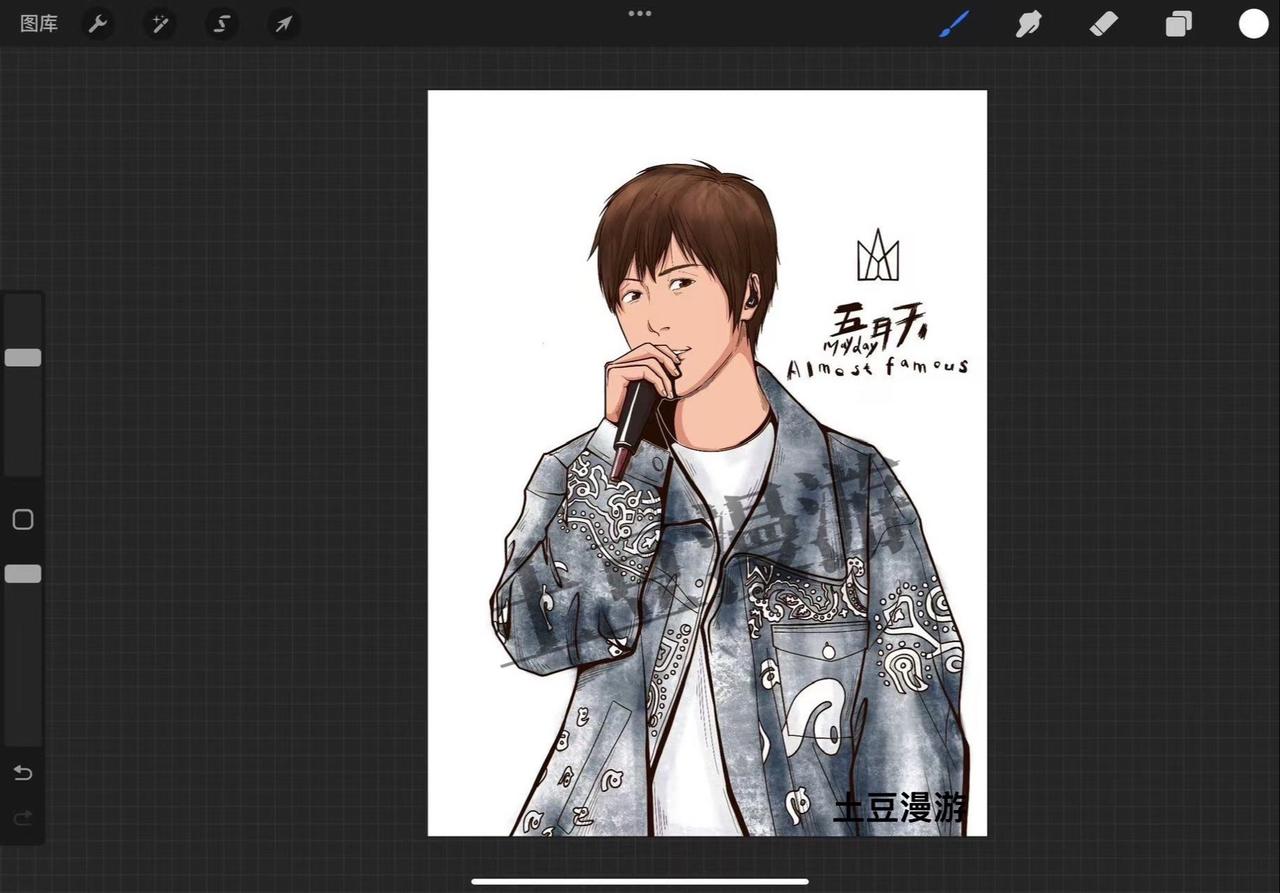Select the Eraser tool
1280x893 pixels.
click(x=1104, y=24)
